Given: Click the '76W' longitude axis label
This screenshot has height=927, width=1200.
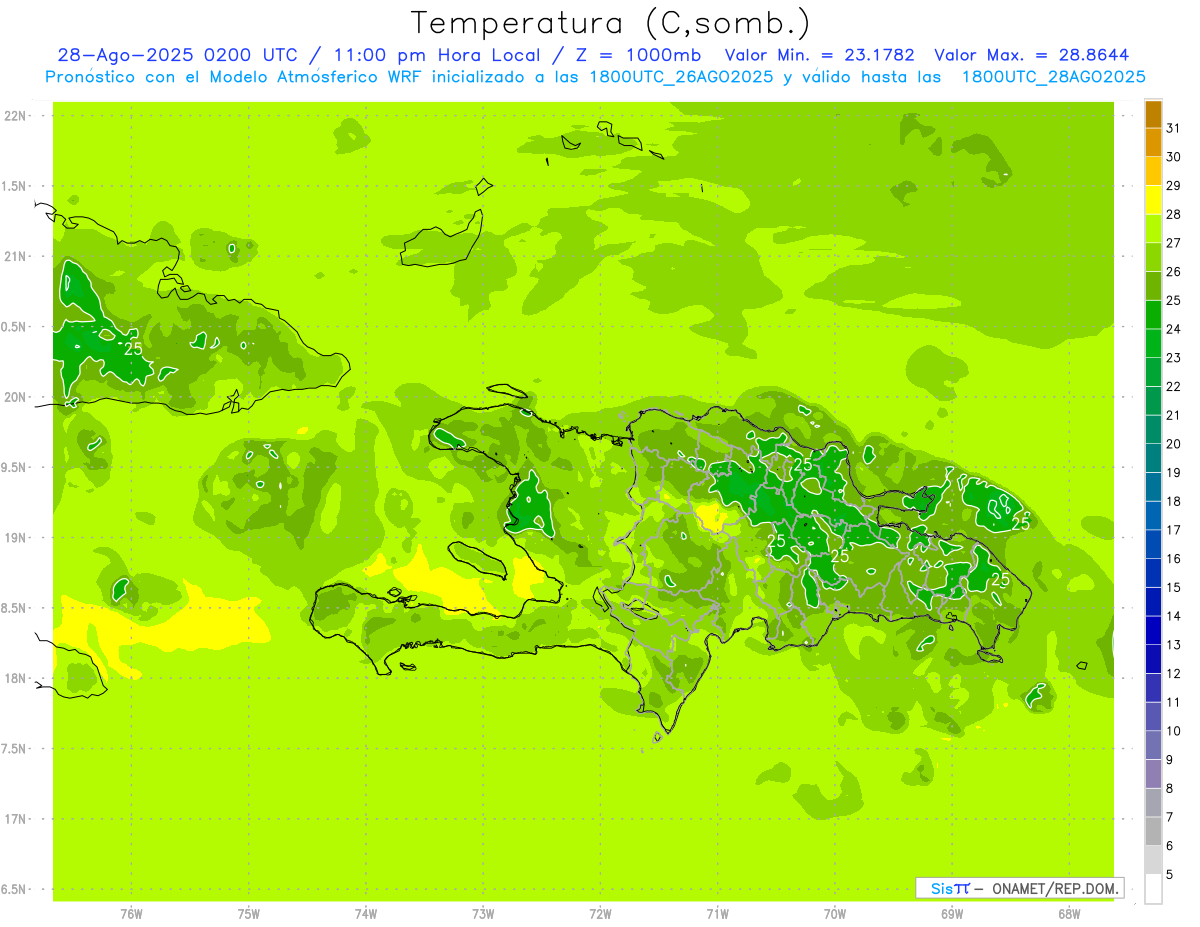Looking at the screenshot, I should (131, 914).
